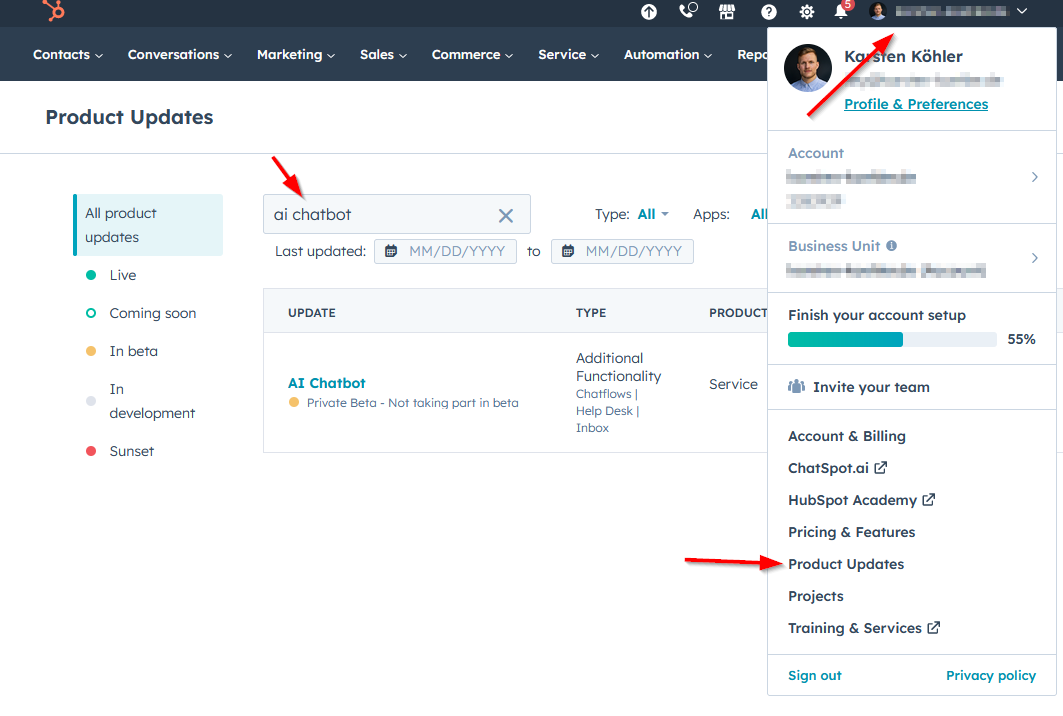Click Sign out
Screen dimensions: 1063x716
click(814, 675)
